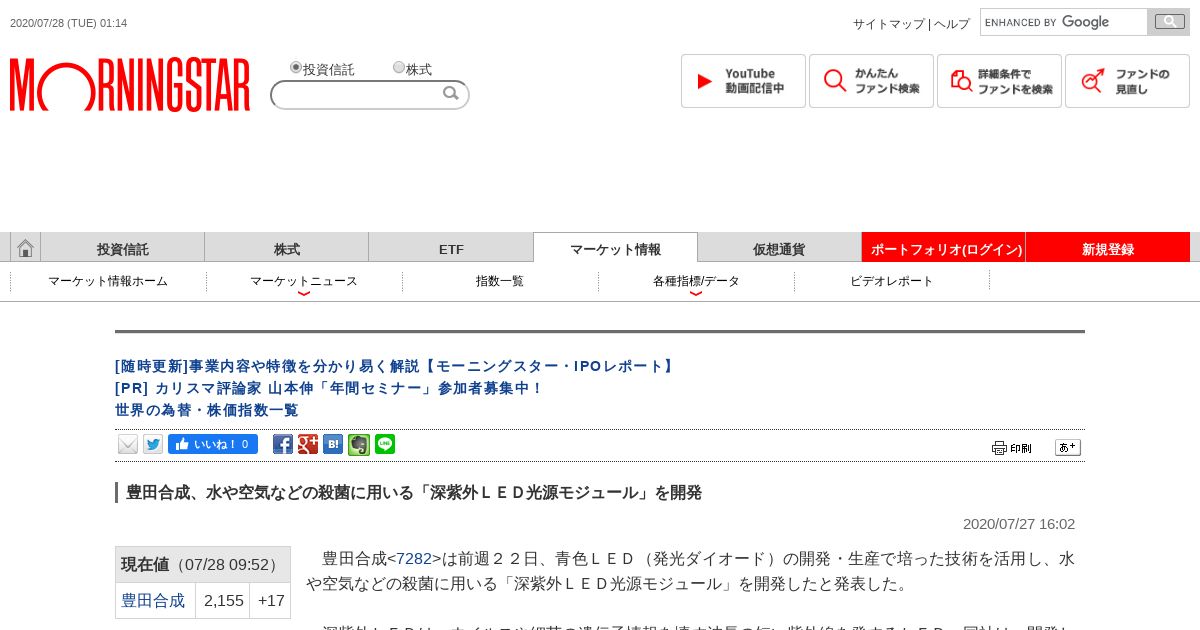The height and width of the screenshot is (630, 1200).
Task: Click the 現在値 table header
Action: click(203, 565)
